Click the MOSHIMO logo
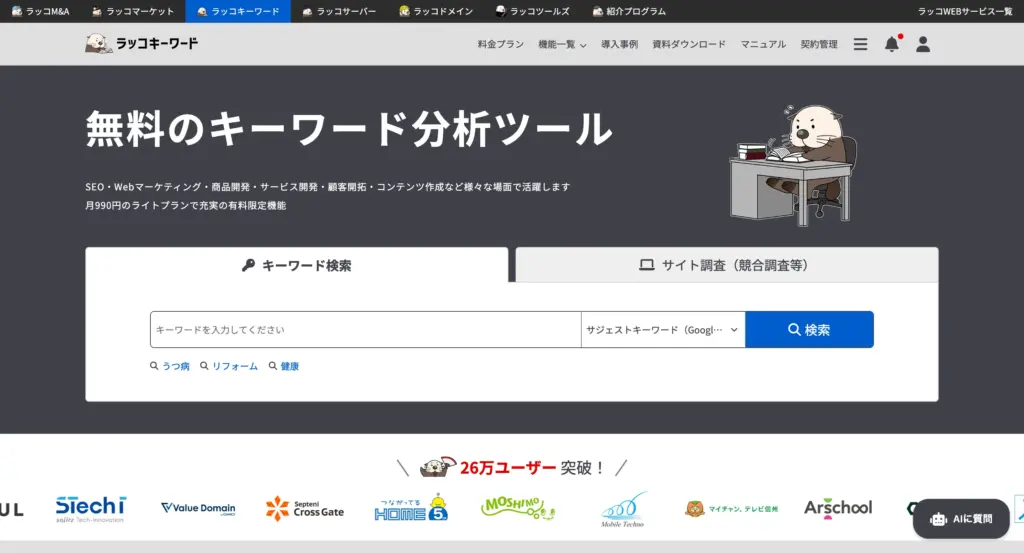1024x553 pixels. click(x=517, y=507)
